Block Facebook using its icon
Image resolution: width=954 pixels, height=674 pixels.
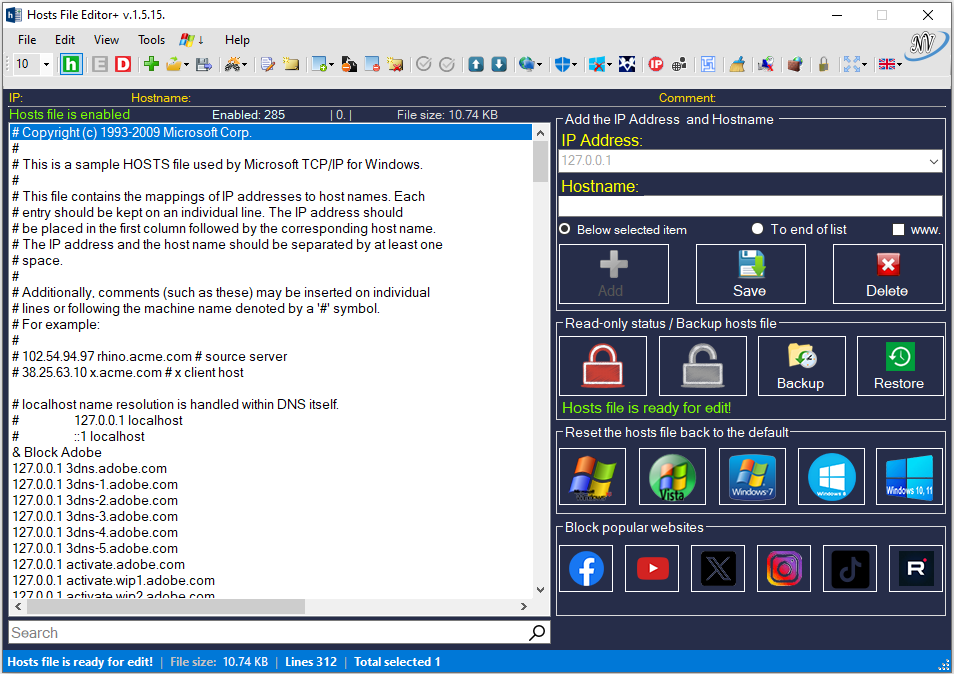[x=586, y=568]
